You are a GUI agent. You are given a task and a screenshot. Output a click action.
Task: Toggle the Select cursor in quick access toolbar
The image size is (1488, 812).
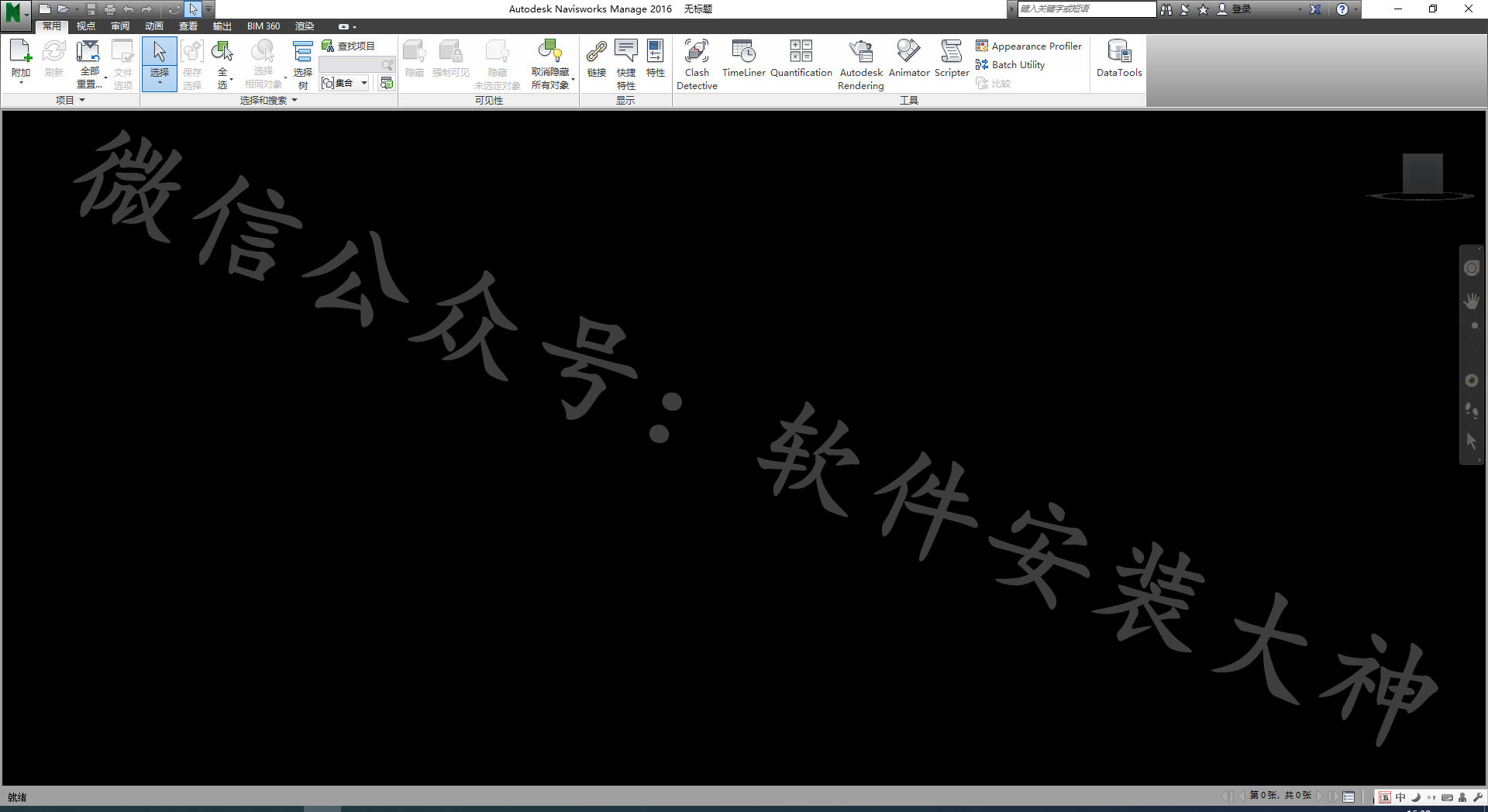(x=193, y=9)
